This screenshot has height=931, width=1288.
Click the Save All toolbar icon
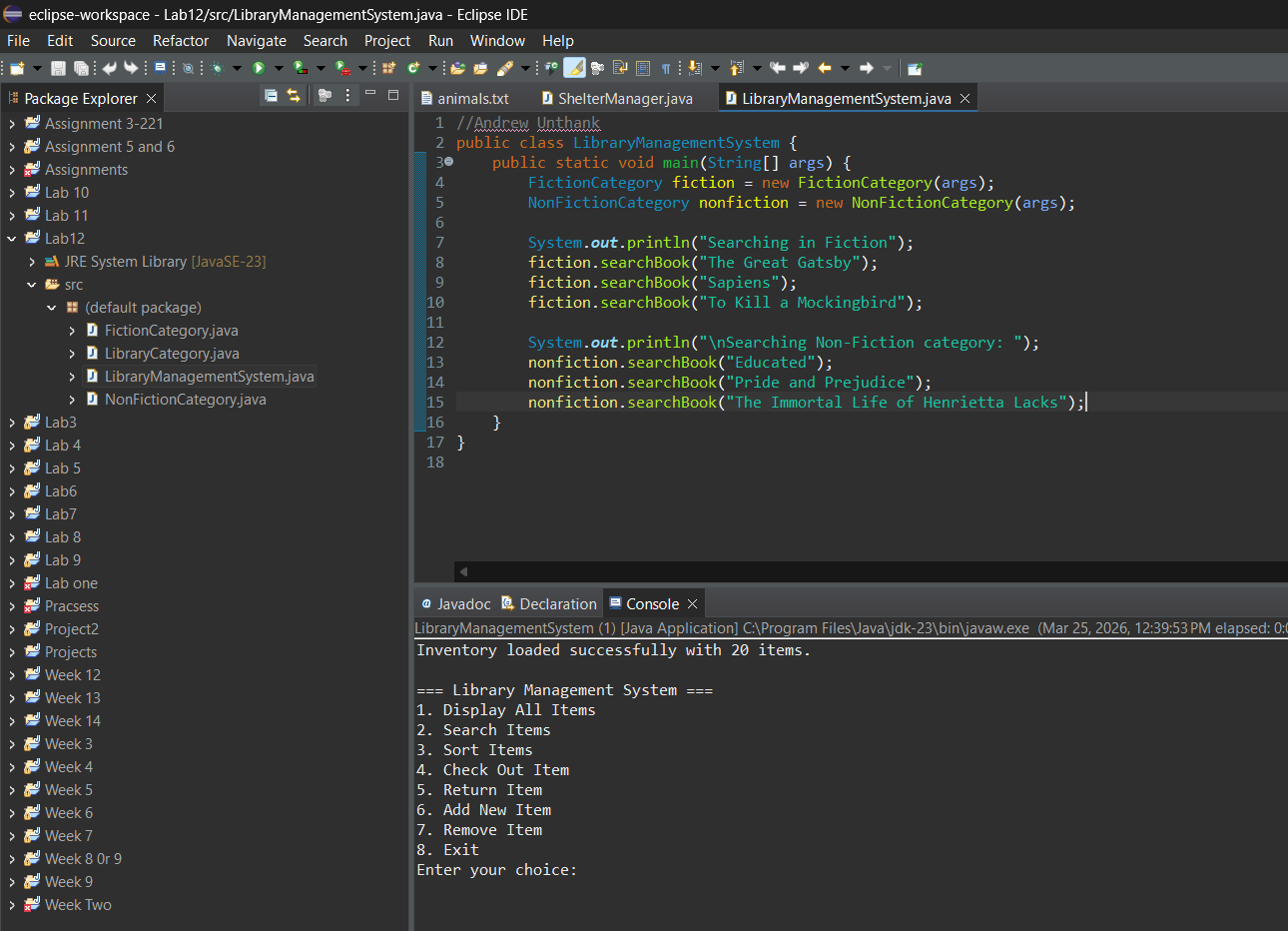pyautogui.click(x=81, y=68)
